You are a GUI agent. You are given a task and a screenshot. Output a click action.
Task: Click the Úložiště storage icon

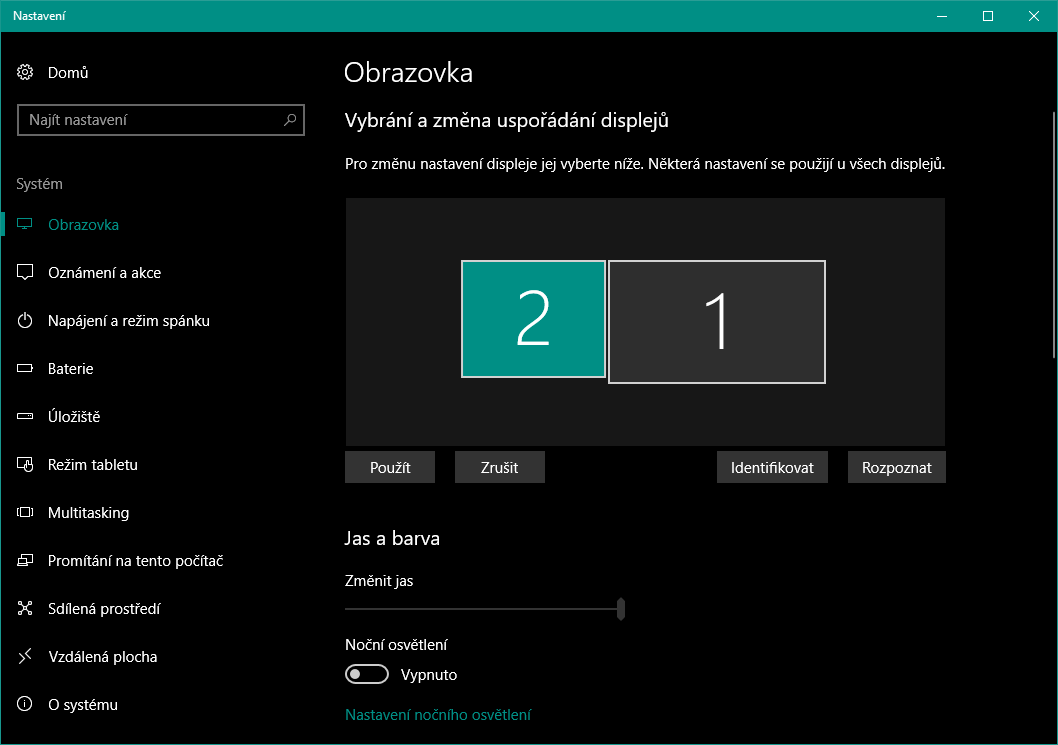pos(26,417)
